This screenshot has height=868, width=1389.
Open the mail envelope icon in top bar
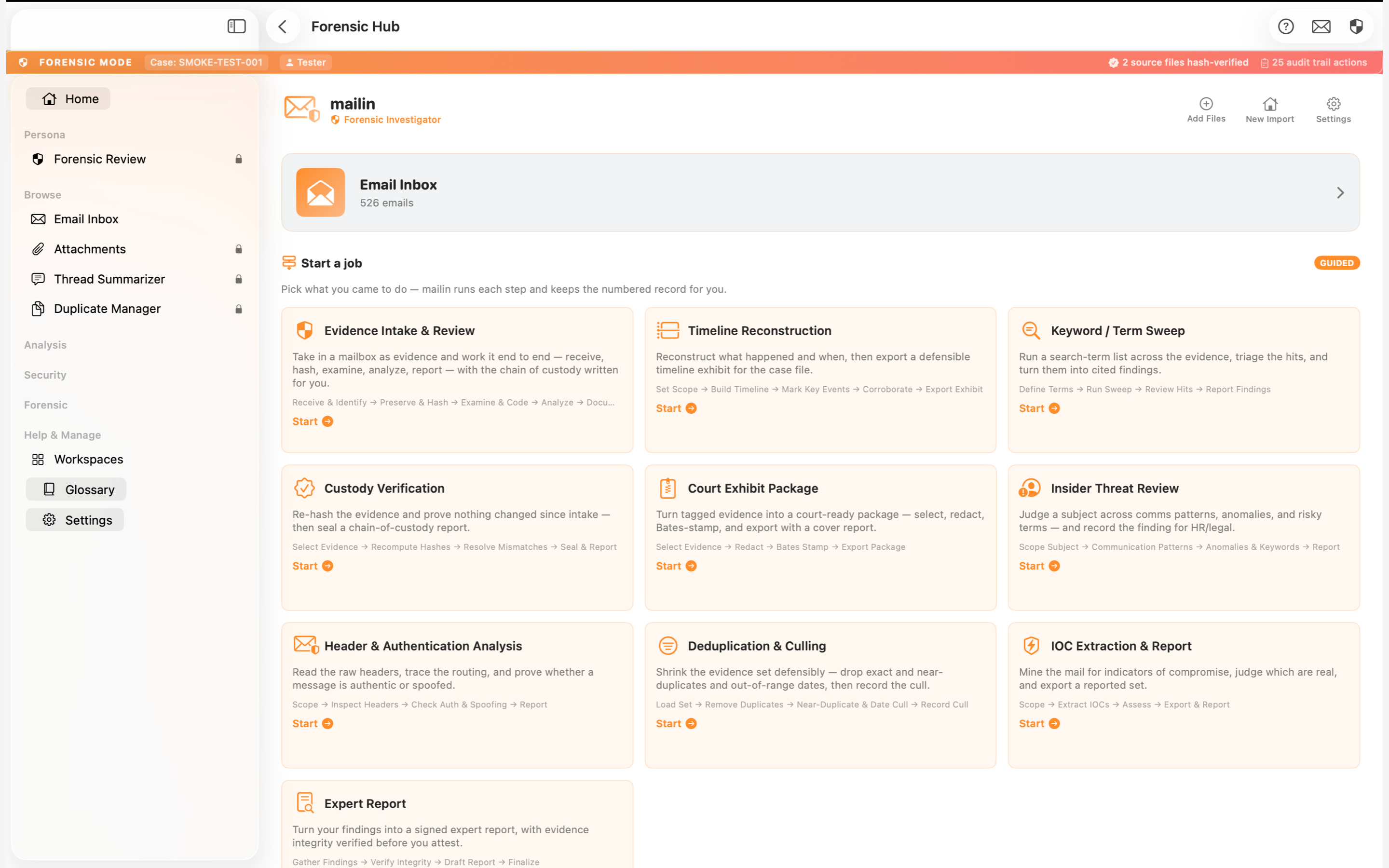(x=1321, y=27)
